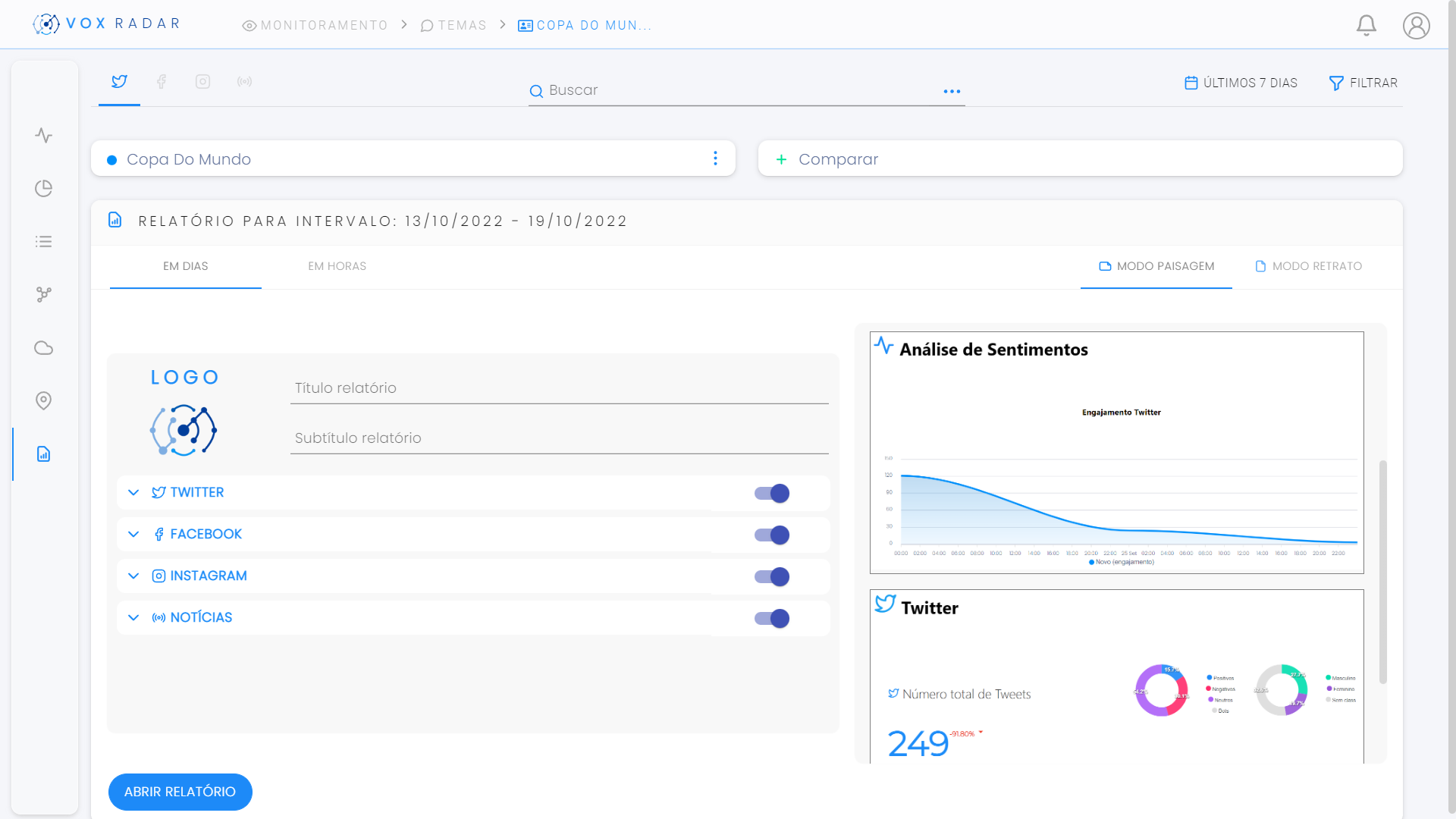Disable the Facebook section toggle
Viewport: 1456px width, 819px height.
coord(771,535)
